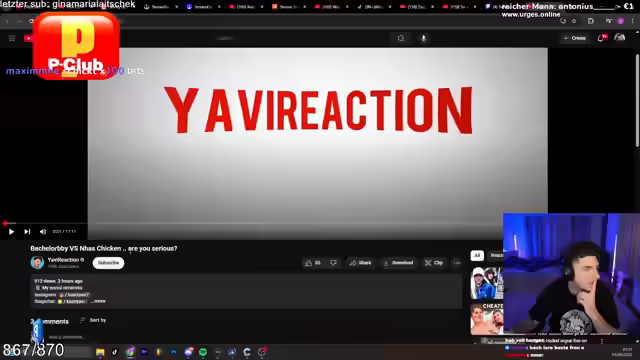Click the Create button in YouTube header

click(574, 38)
